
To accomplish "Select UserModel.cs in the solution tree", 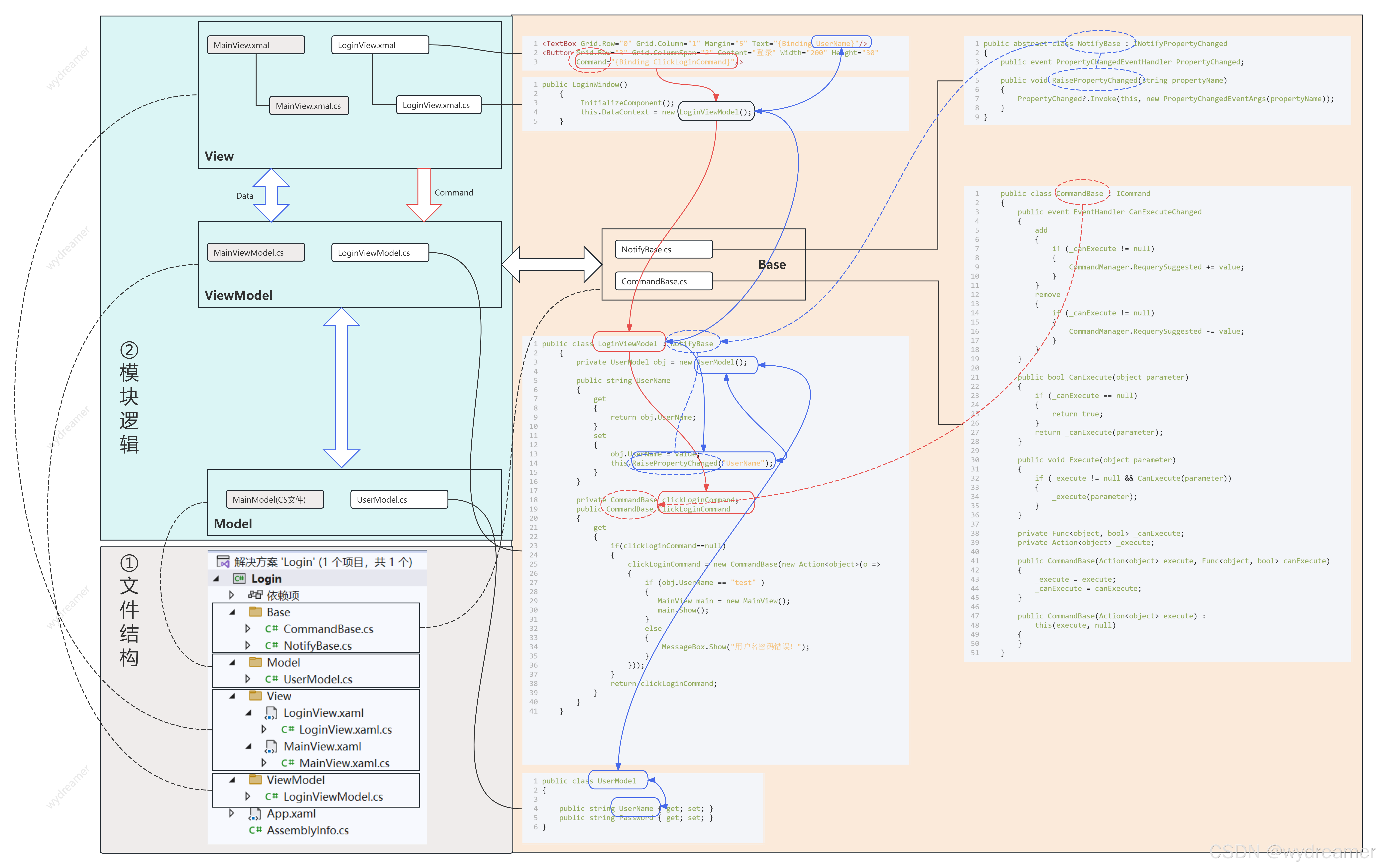I will click(318, 679).
